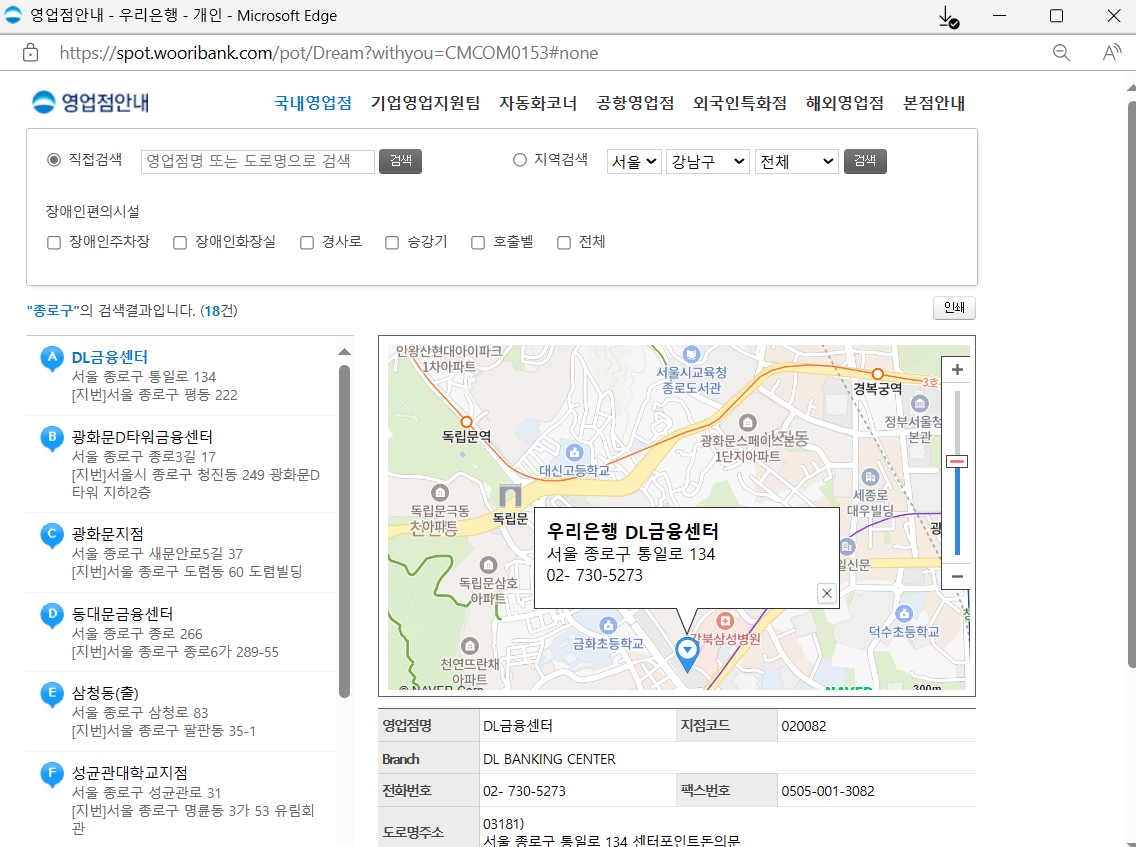Screen dimensions: 1136x847
Task: Click the results list scroll up arrow
Action: [x=345, y=352]
